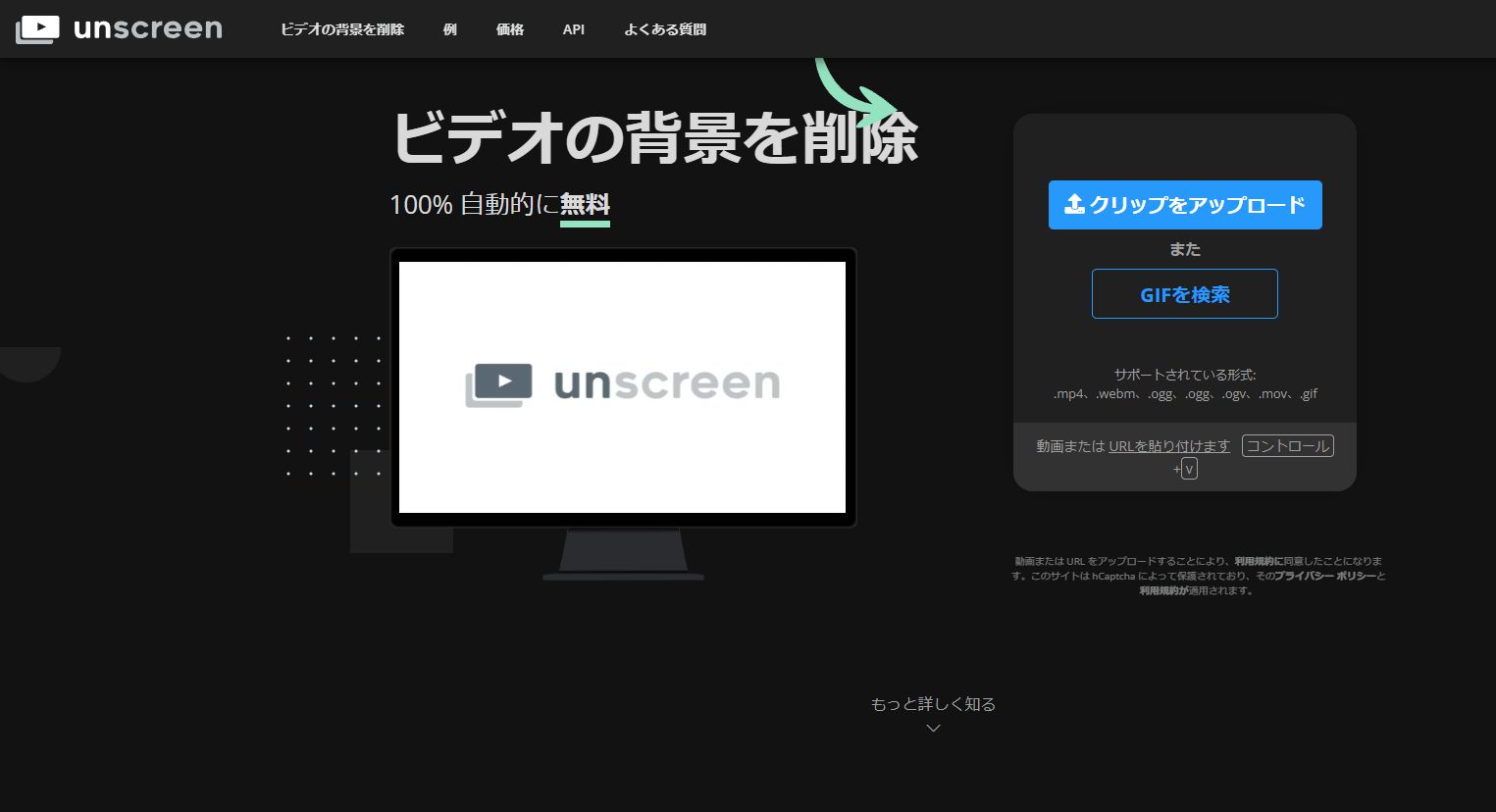1496x812 pixels.
Task: Click the サポートされている形式 label
Action: [1185, 375]
